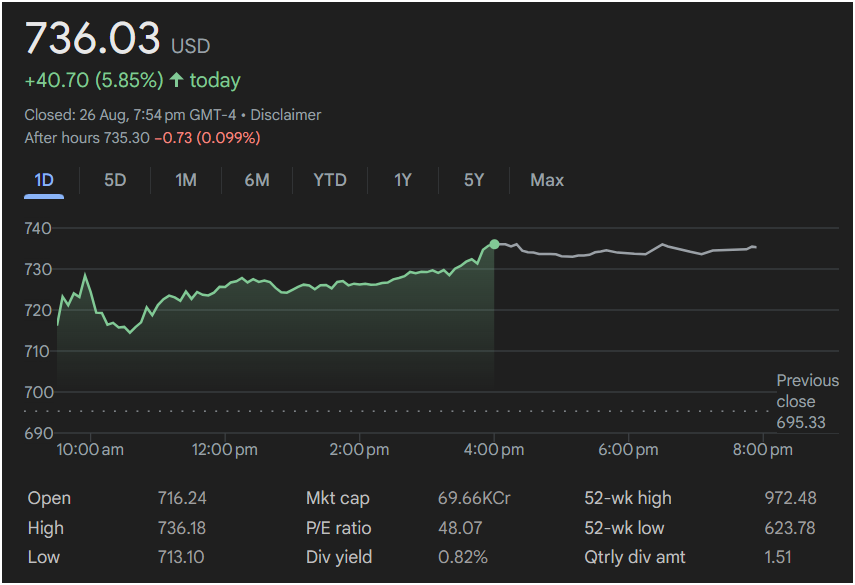Switch to YTD chart view
The height and width of the screenshot is (585, 855).
coord(330,180)
